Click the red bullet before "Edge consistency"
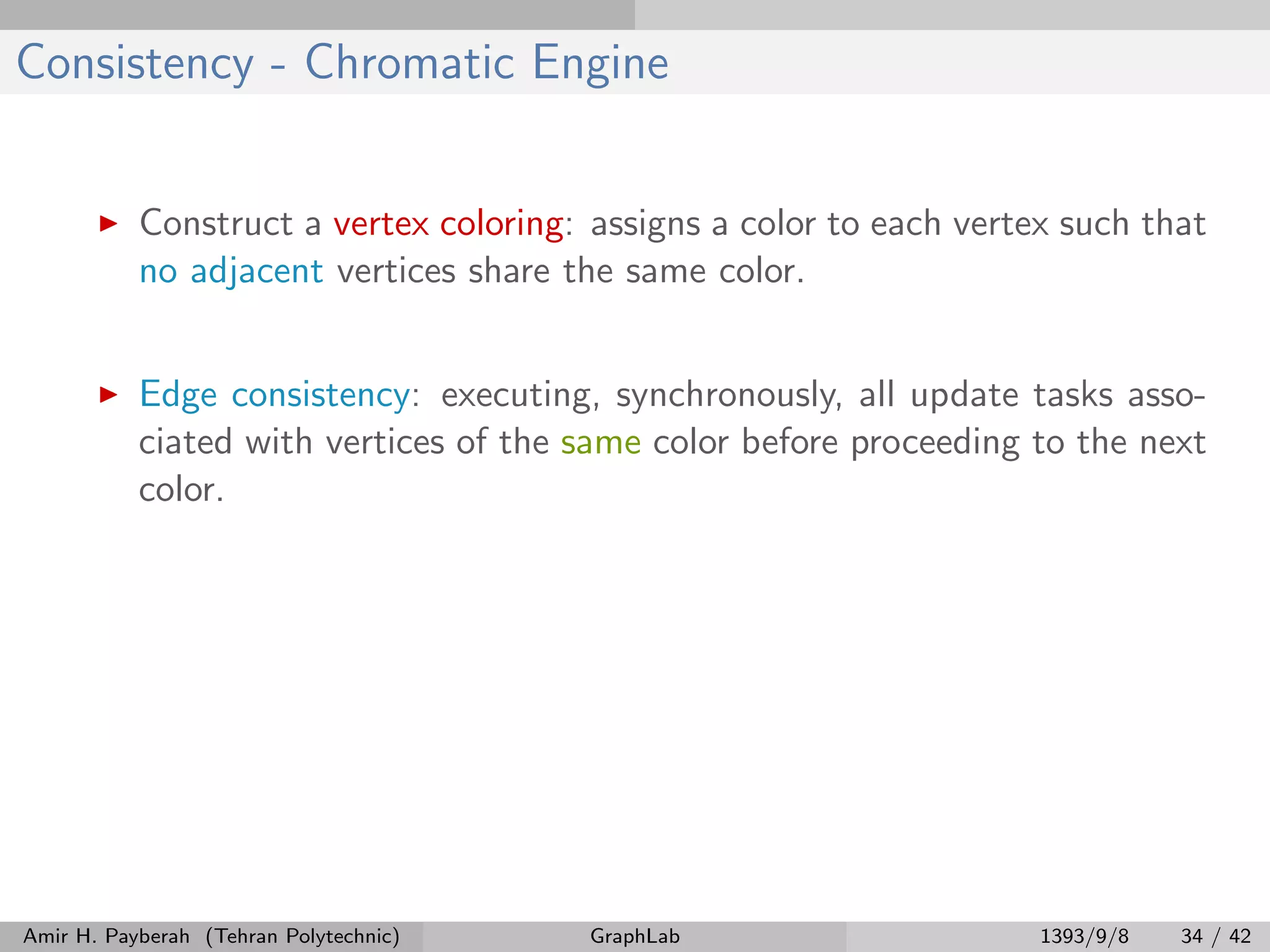 tap(109, 394)
